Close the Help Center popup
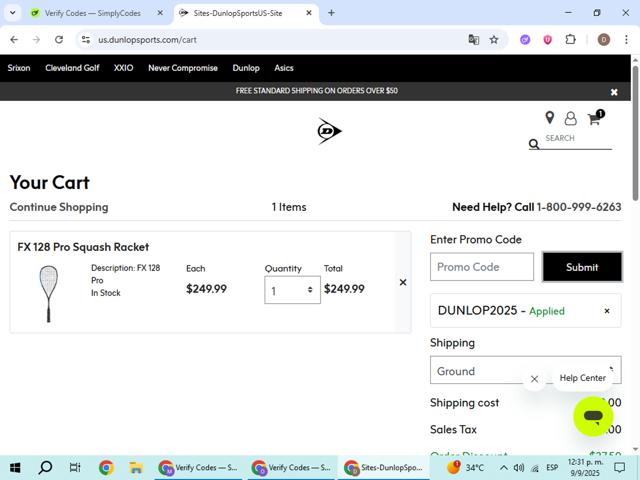Viewport: 640px width, 480px height. (x=534, y=379)
